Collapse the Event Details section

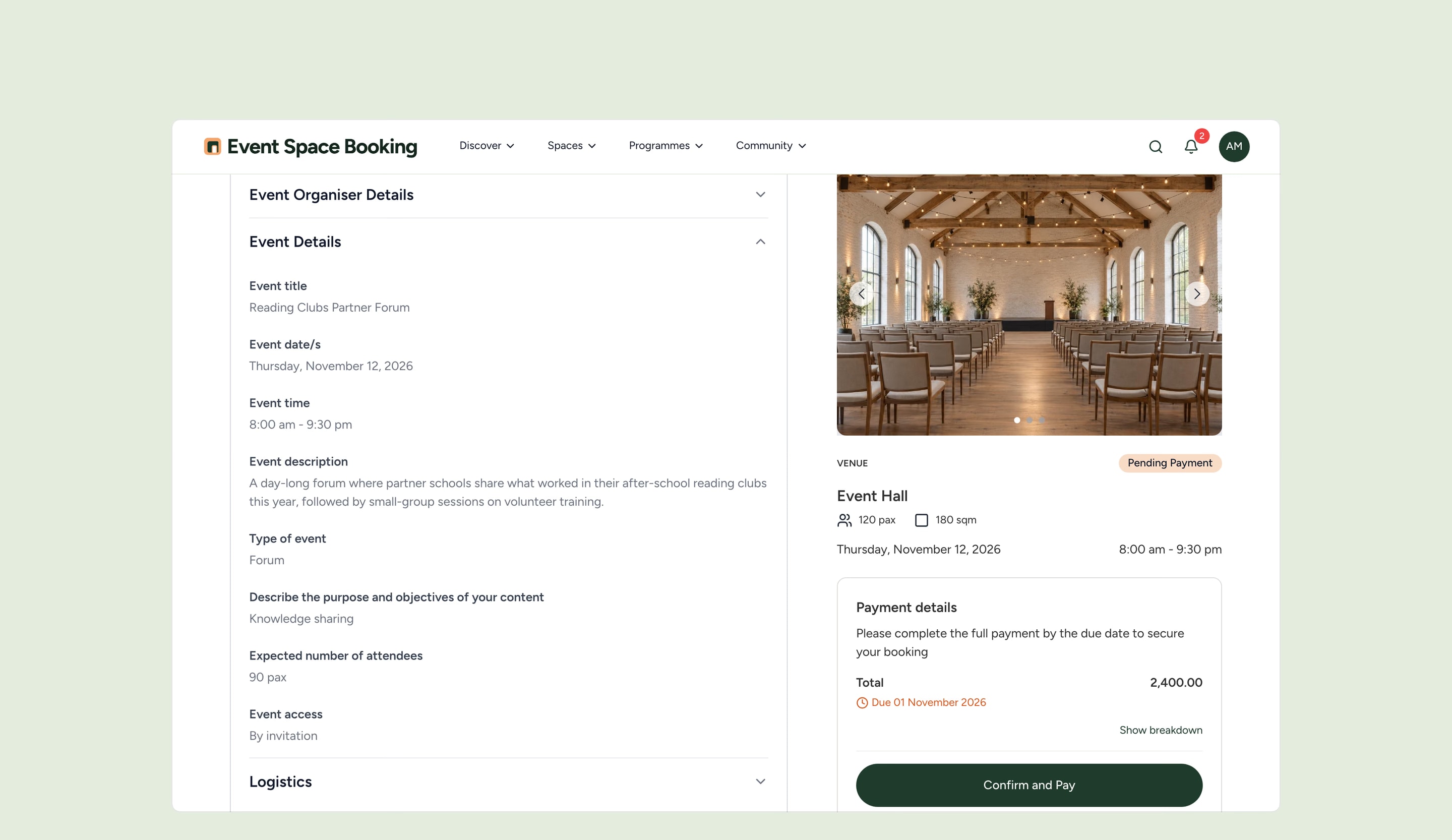[x=508, y=242]
